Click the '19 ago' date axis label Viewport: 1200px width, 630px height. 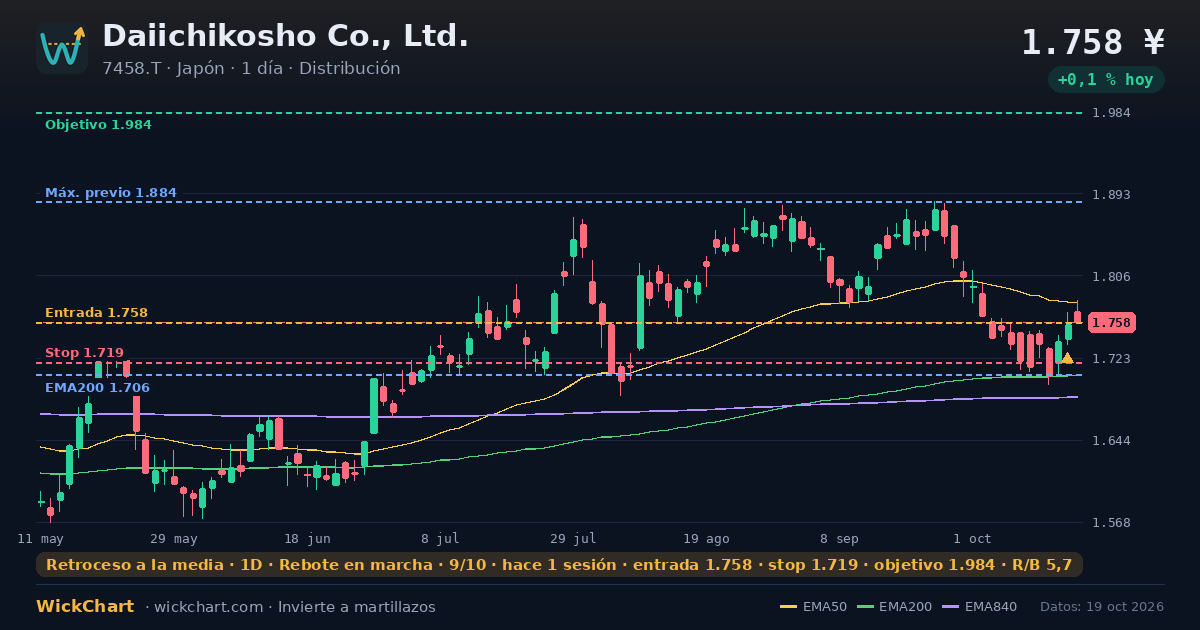(x=706, y=539)
